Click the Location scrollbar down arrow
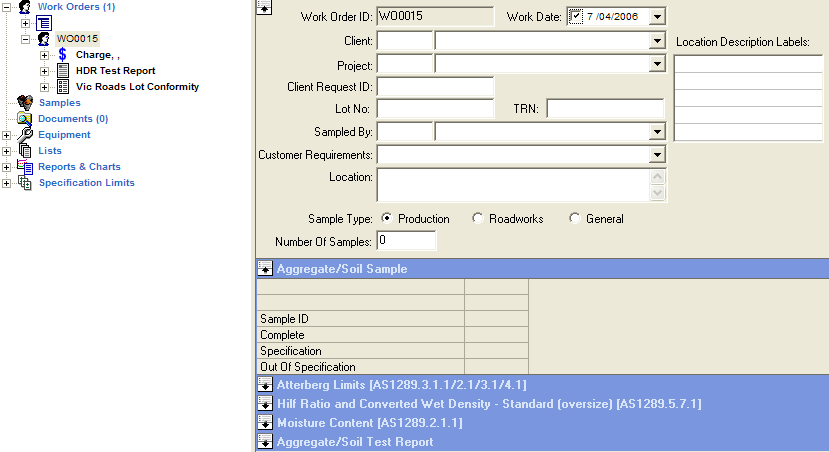This screenshot has height=452, width=829. tap(657, 193)
